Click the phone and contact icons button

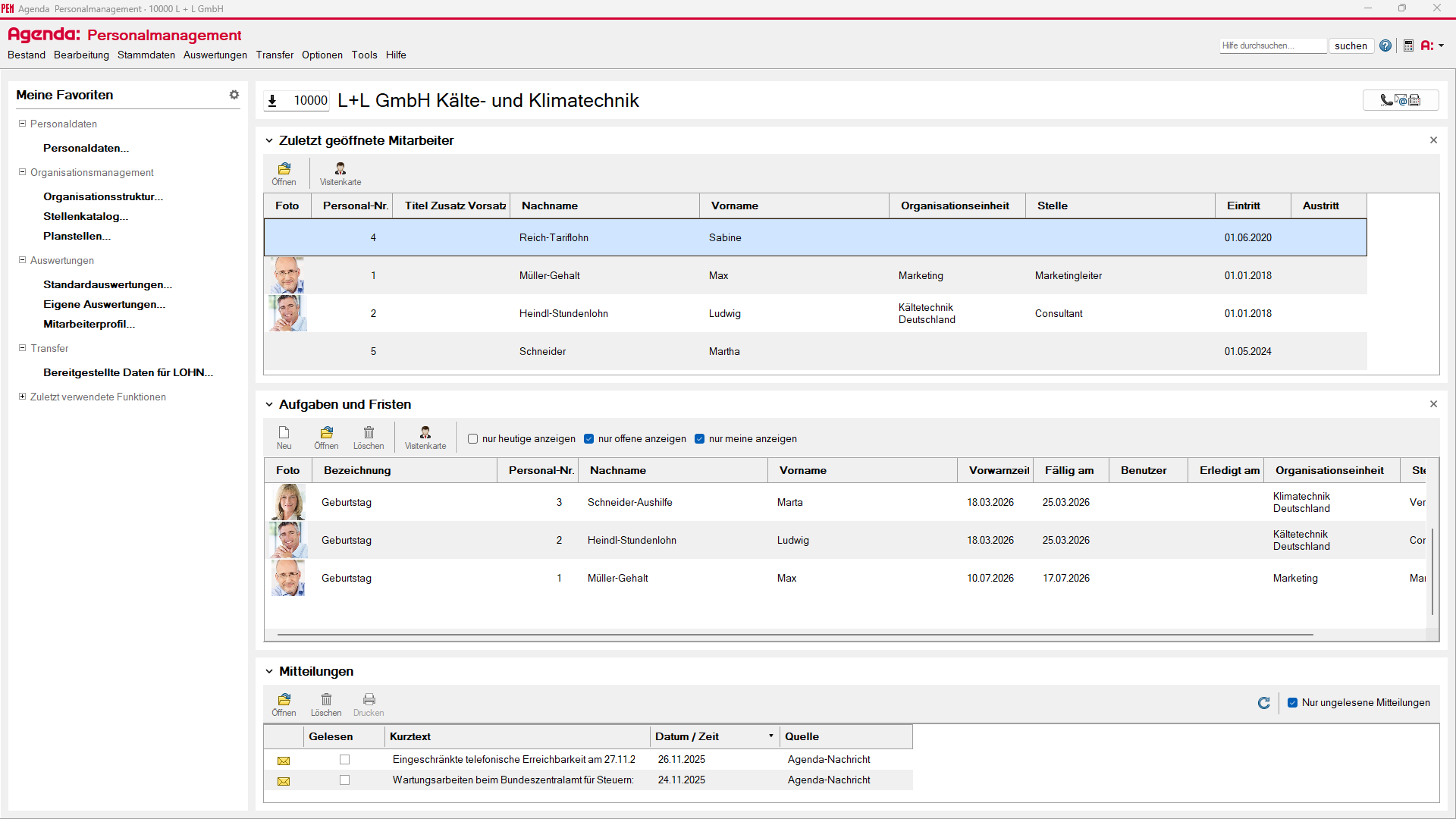click(x=1400, y=100)
